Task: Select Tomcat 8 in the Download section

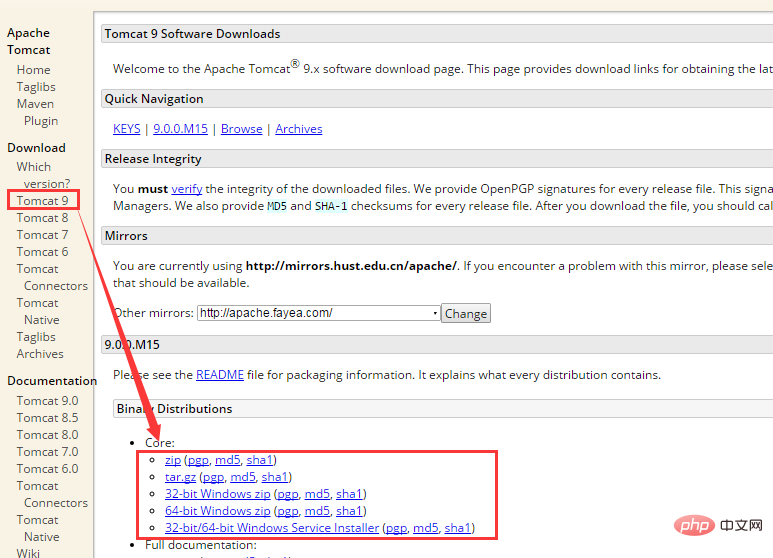Action: click(x=42, y=218)
